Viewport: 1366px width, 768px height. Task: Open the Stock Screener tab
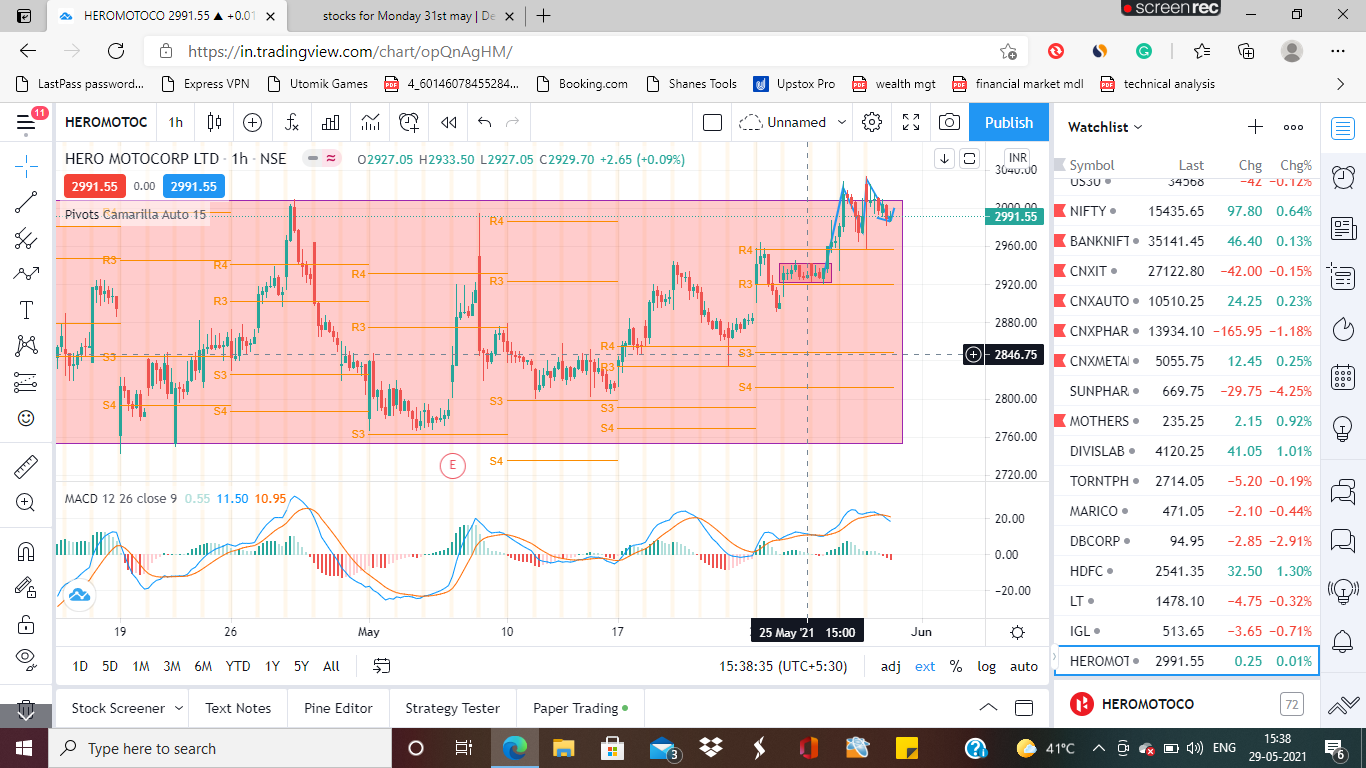click(118, 708)
